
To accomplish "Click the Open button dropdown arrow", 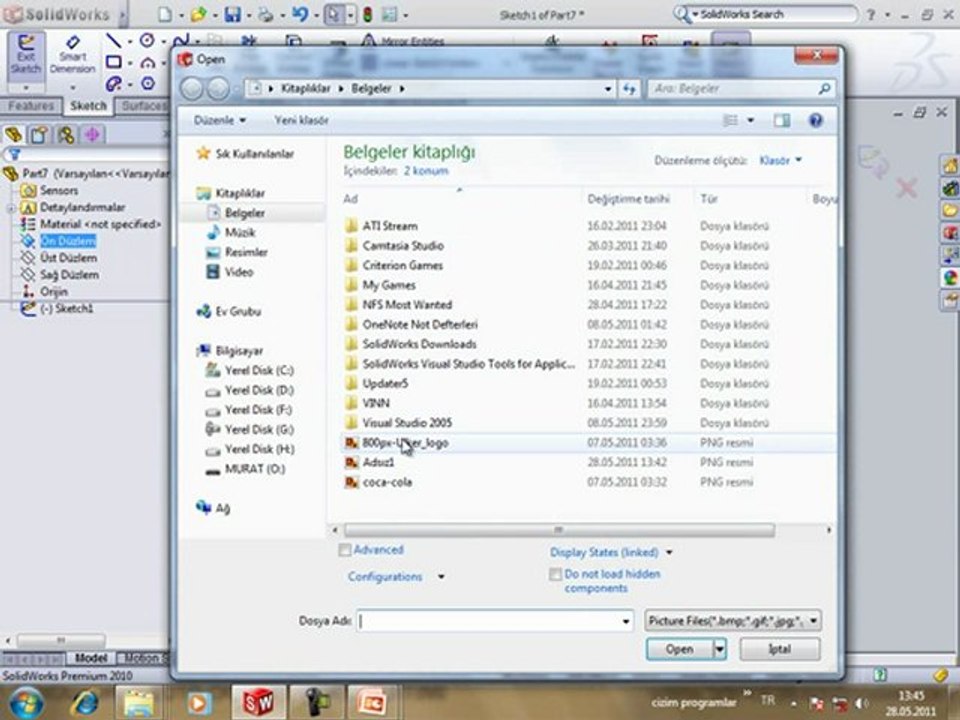I will click(x=720, y=649).
